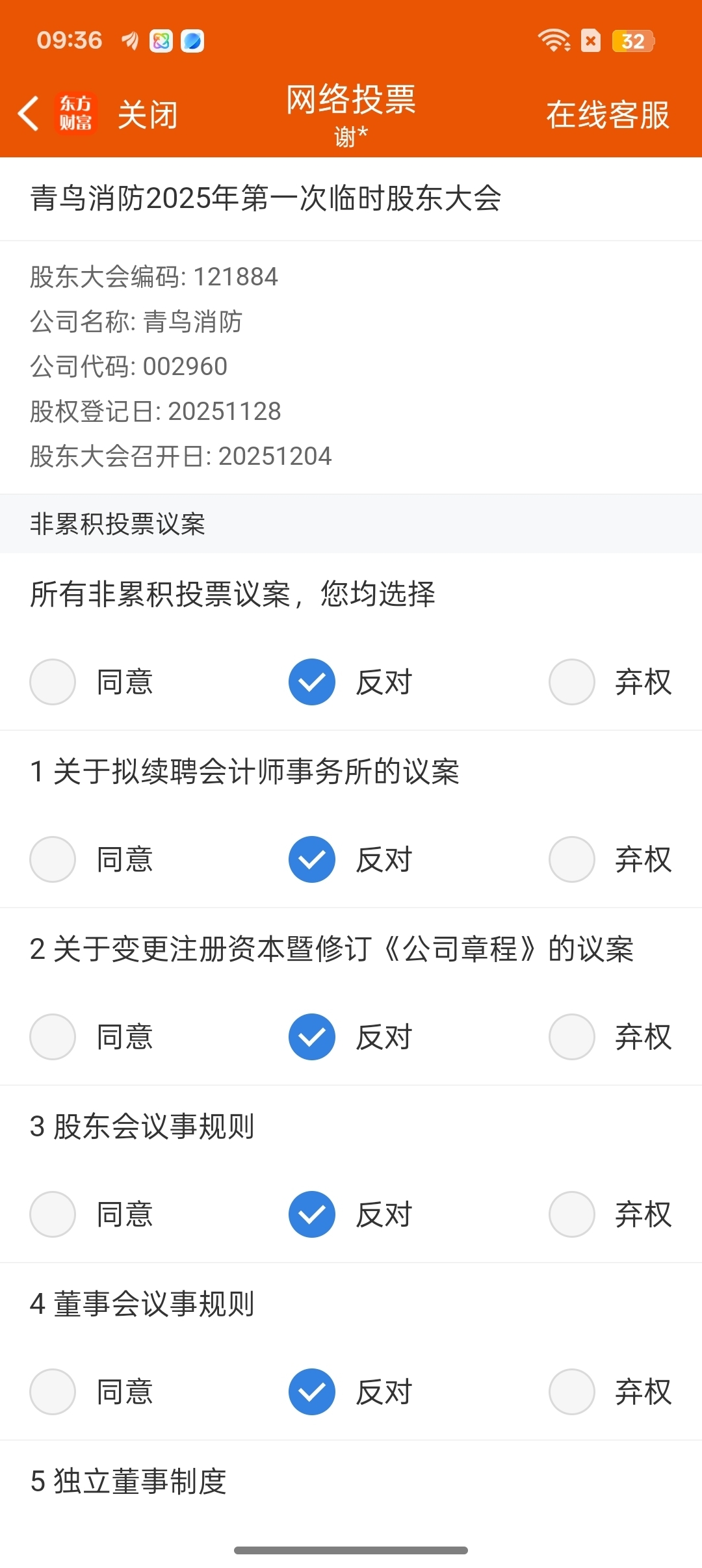The image size is (702, 1568).
Task: Tap the Wi-Fi status icon
Action: [x=553, y=40]
